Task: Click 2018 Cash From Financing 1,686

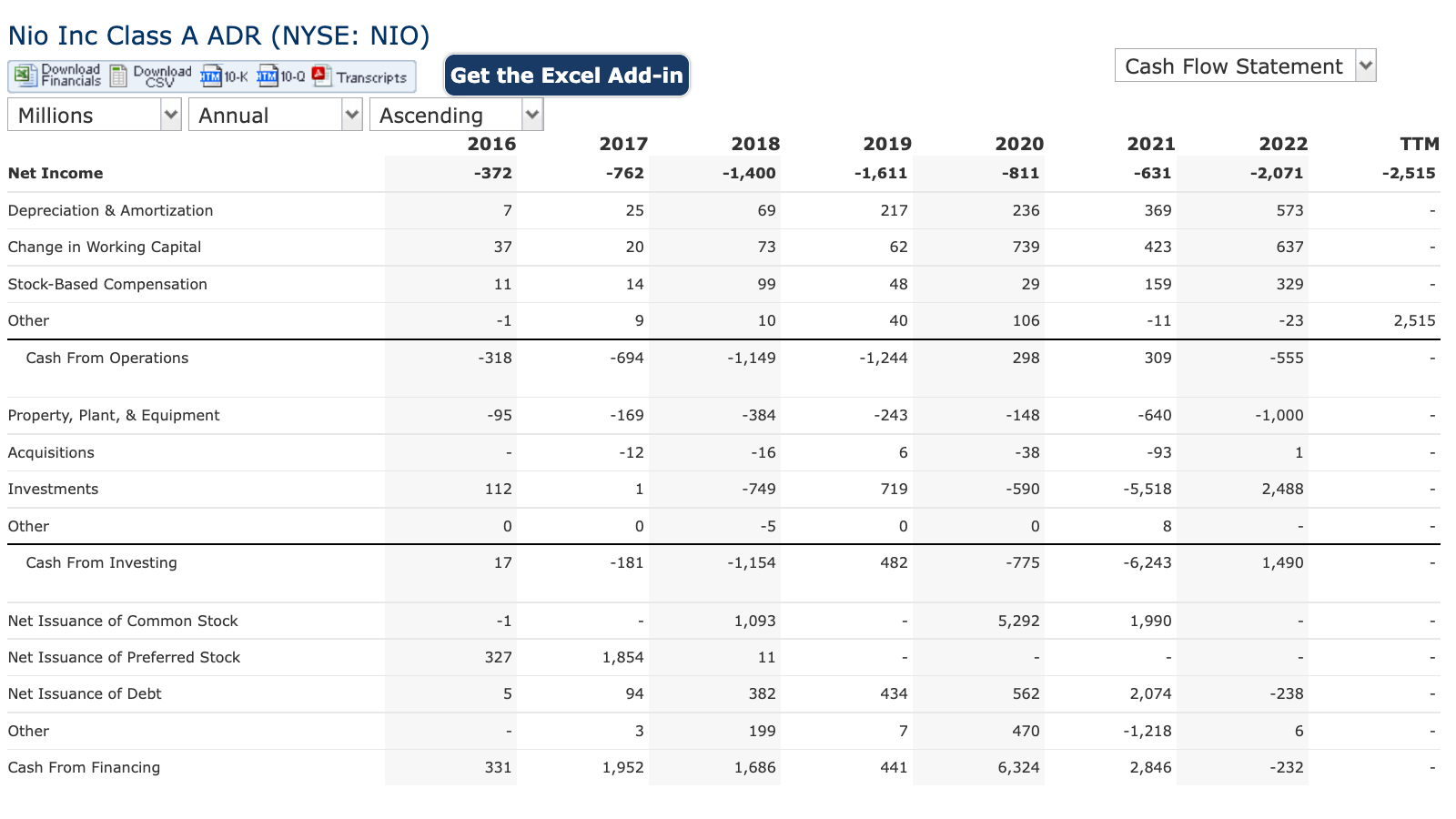Action: 754,767
